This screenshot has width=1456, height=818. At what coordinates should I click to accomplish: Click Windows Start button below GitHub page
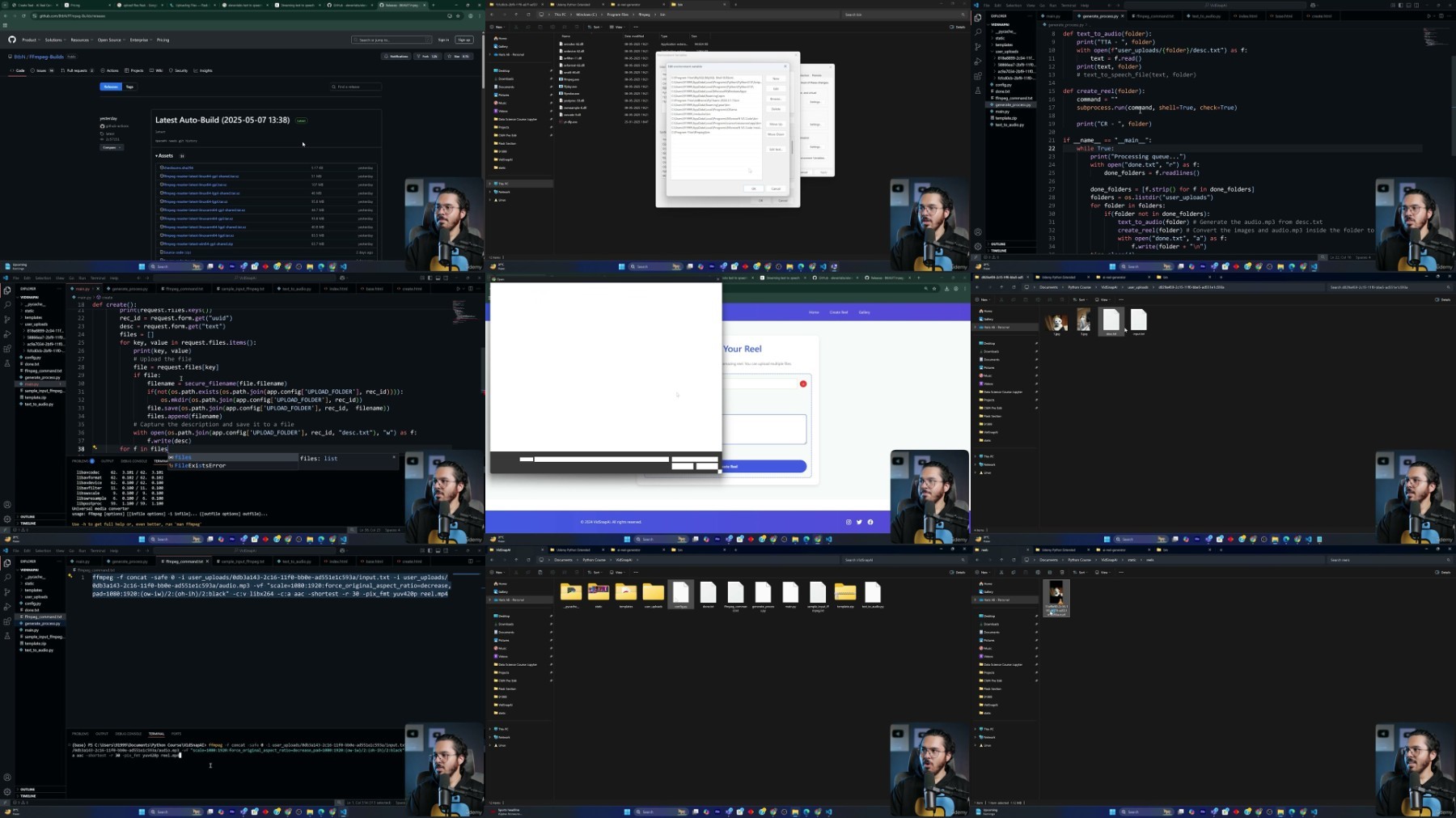pos(142,266)
